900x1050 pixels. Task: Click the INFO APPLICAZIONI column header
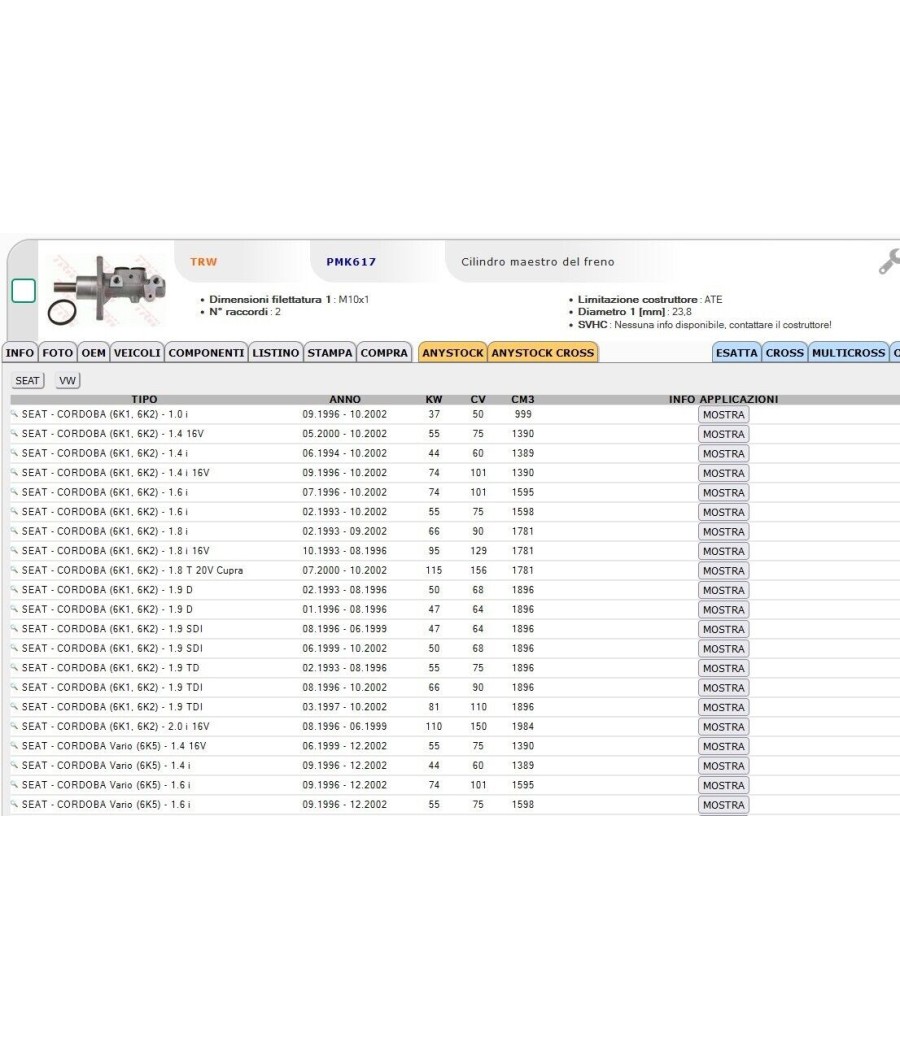(x=723, y=399)
